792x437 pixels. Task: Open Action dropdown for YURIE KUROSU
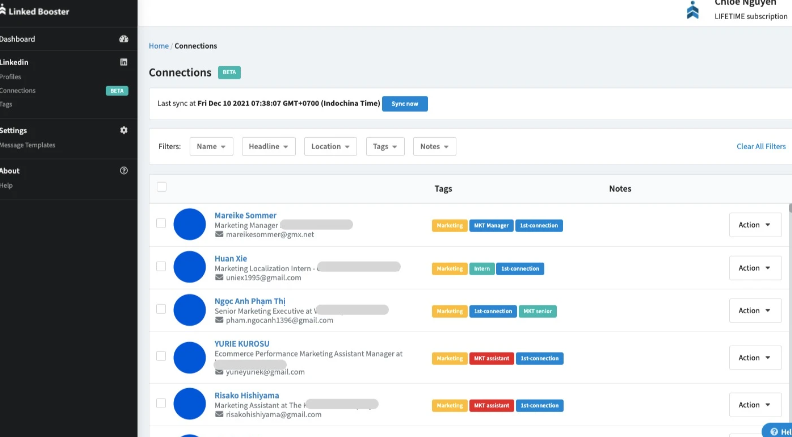pyautogui.click(x=755, y=358)
